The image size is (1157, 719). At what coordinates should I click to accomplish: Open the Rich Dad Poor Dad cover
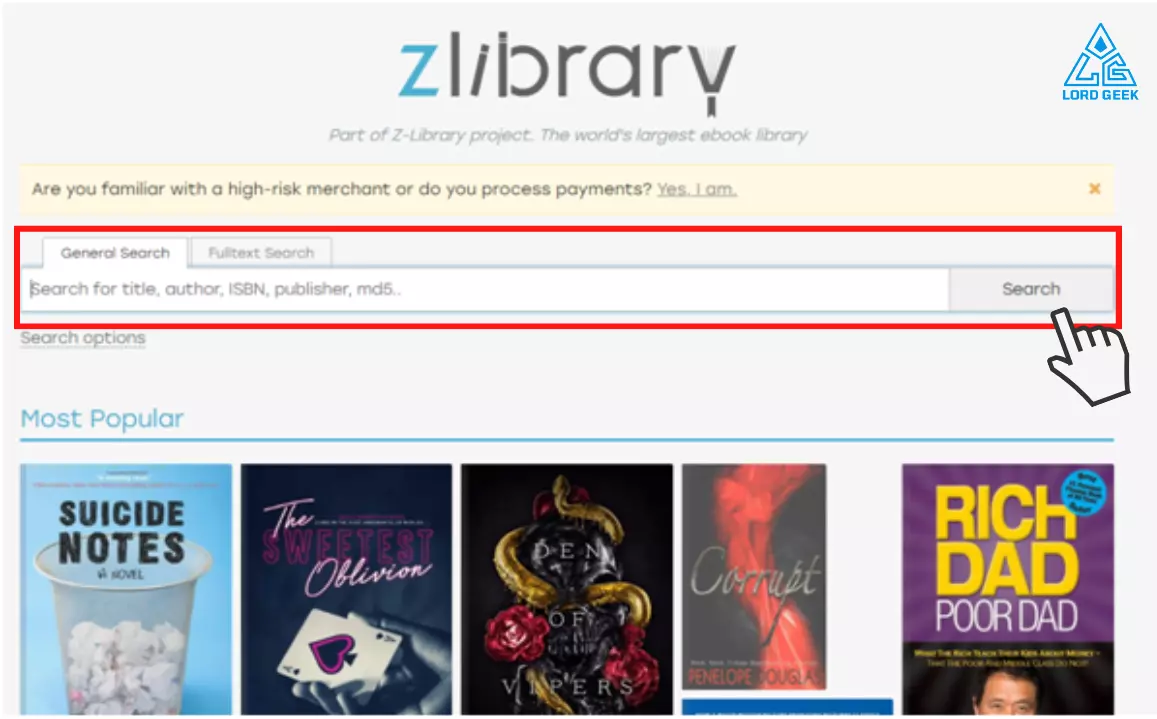coord(1007,589)
